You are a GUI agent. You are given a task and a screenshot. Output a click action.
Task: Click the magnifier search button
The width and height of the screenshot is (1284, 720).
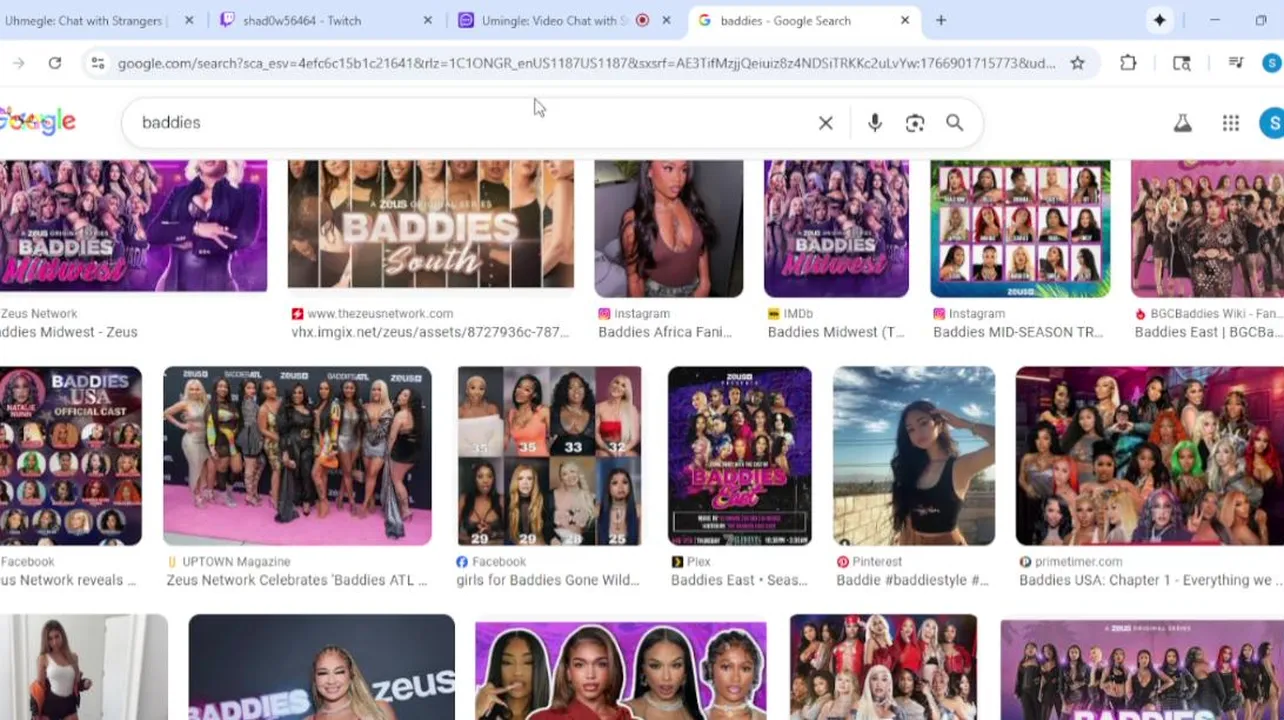955,123
